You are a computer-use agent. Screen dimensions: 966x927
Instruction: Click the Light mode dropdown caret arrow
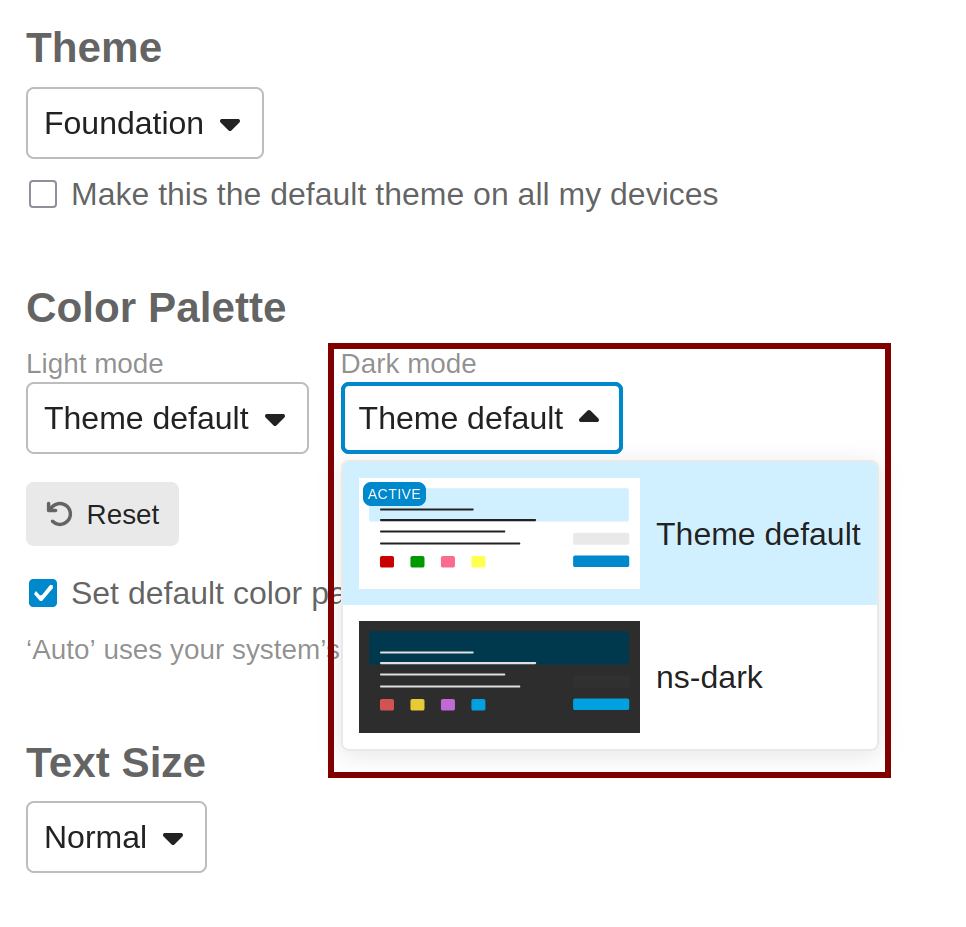point(275,419)
